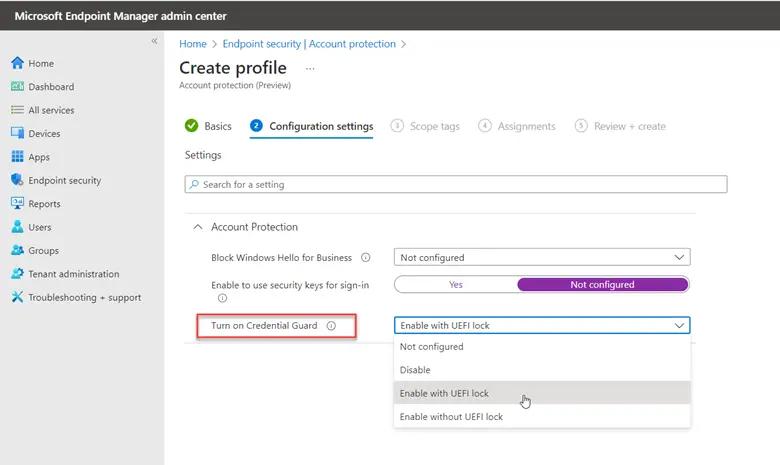This screenshot has height=465, width=780.
Task: Click info icon beside Turn on Credential Guard
Action: (331, 325)
